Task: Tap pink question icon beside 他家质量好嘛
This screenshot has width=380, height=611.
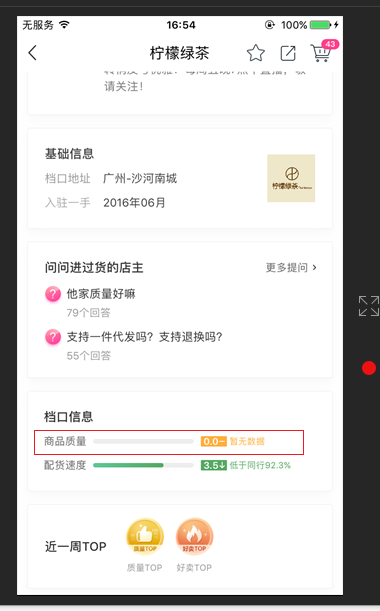Action: [53, 294]
